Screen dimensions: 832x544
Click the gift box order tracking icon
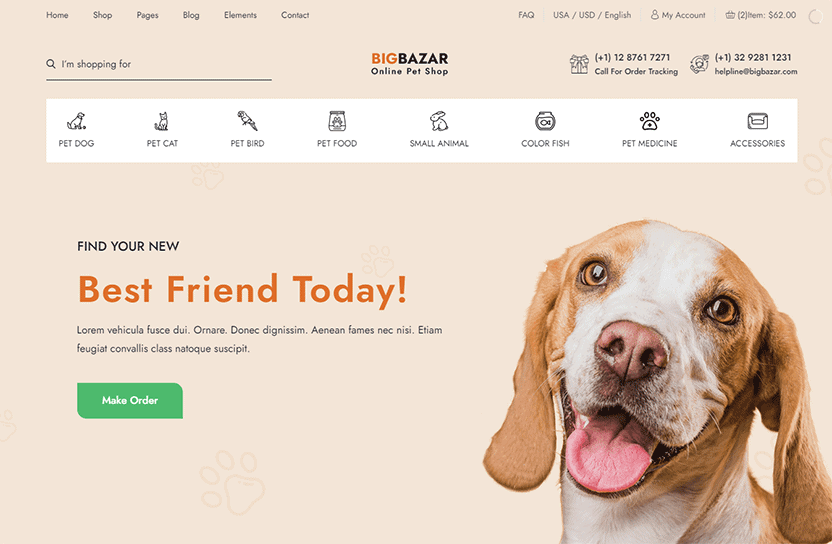579,64
